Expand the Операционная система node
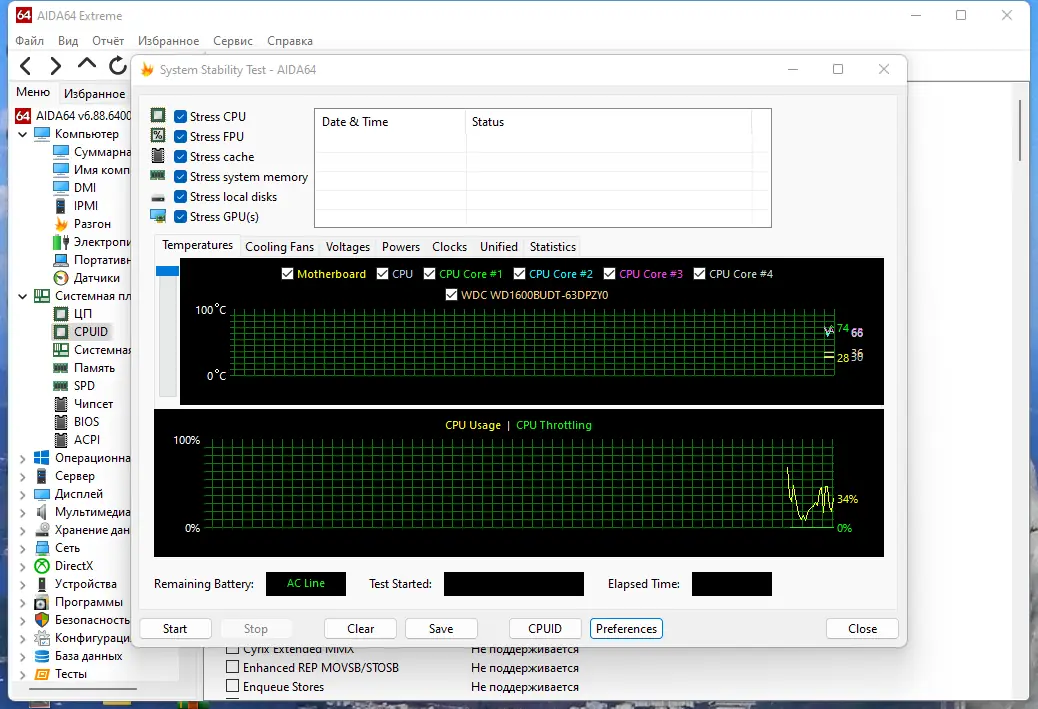This screenshot has width=1038, height=709. pos(23,458)
